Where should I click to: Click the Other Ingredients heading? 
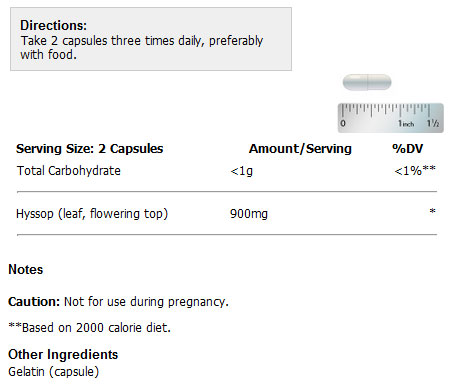63,354
